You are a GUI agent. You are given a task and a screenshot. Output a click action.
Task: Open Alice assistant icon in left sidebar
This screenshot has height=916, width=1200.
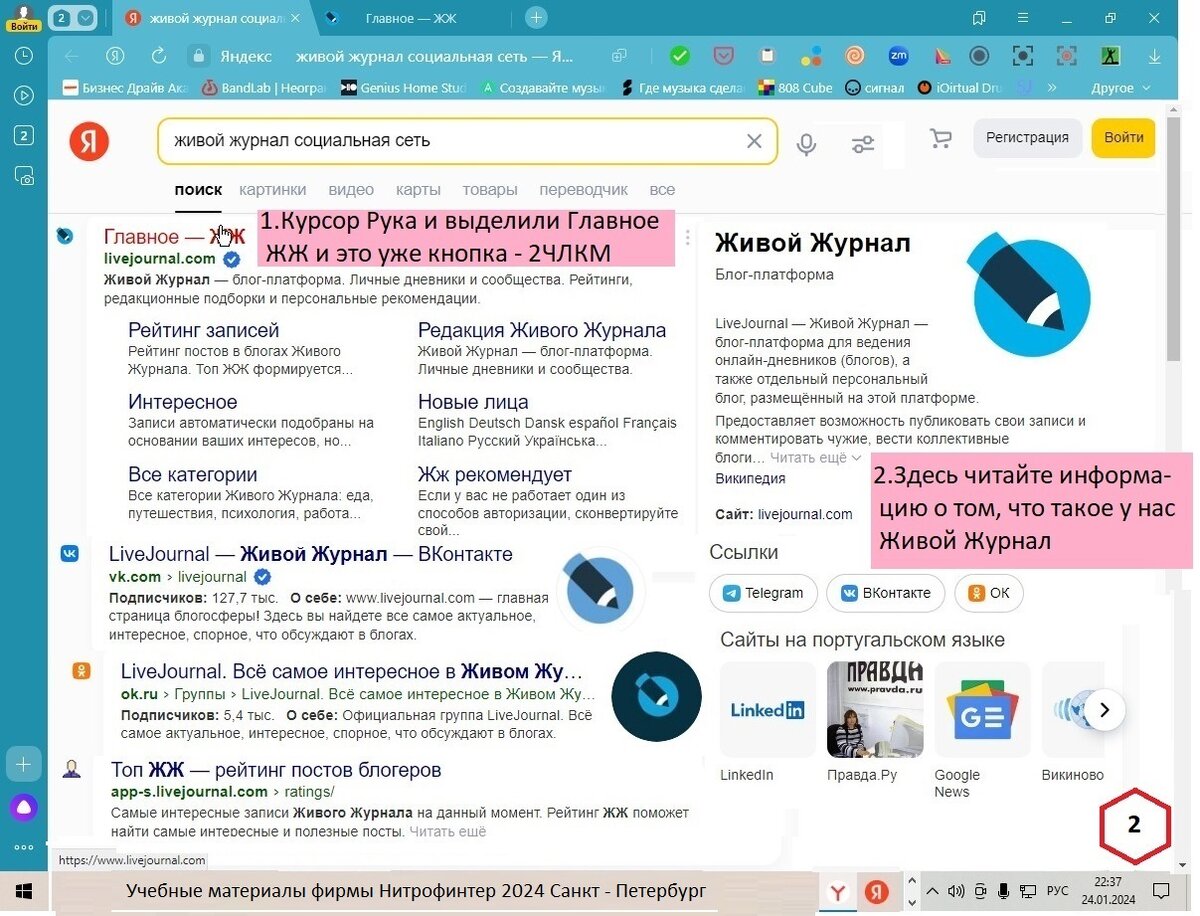point(24,807)
